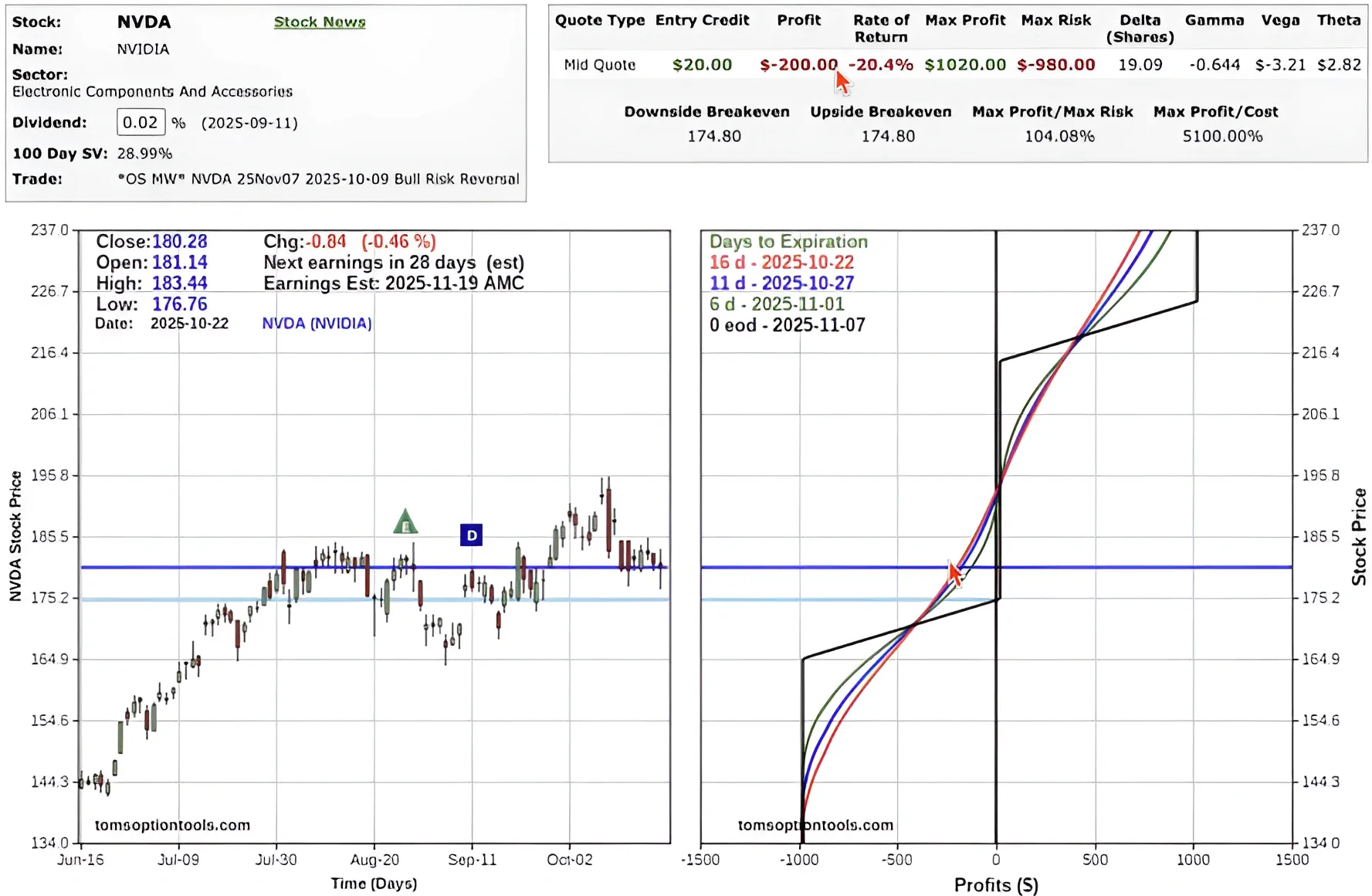The width and height of the screenshot is (1372, 896).
Task: Click the Low price 176.76 on the chart
Action: pyautogui.click(x=180, y=304)
